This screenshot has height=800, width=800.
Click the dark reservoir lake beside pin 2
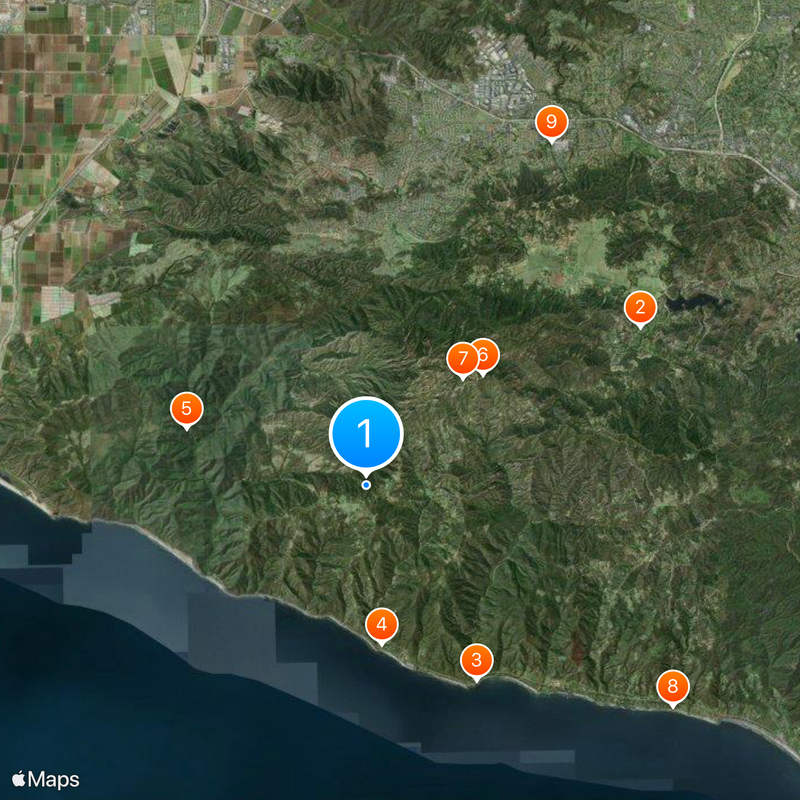pos(695,302)
